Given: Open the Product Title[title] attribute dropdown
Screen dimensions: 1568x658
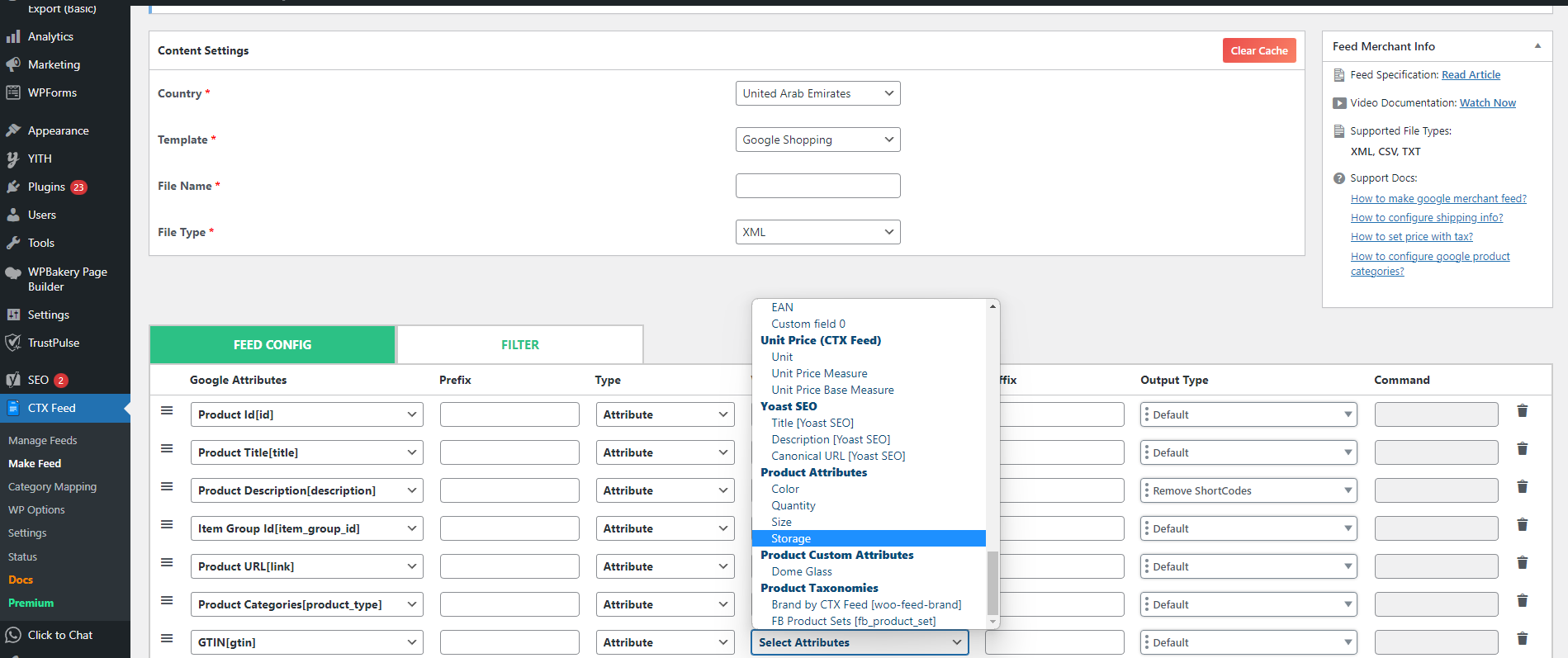Looking at the screenshot, I should click(x=307, y=452).
